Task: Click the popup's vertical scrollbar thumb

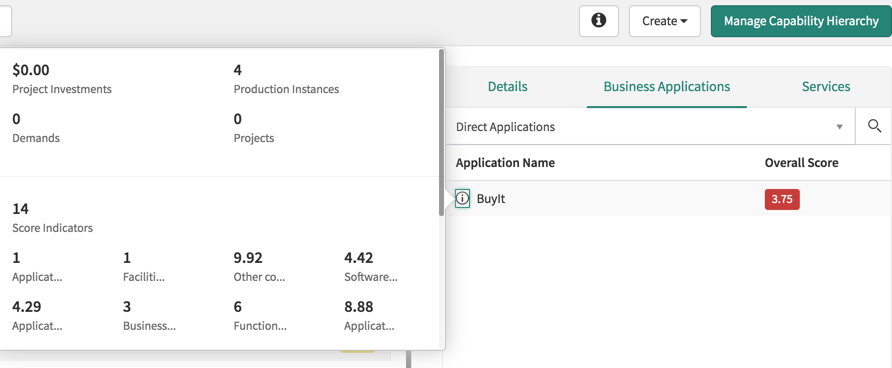Action: pos(441,132)
